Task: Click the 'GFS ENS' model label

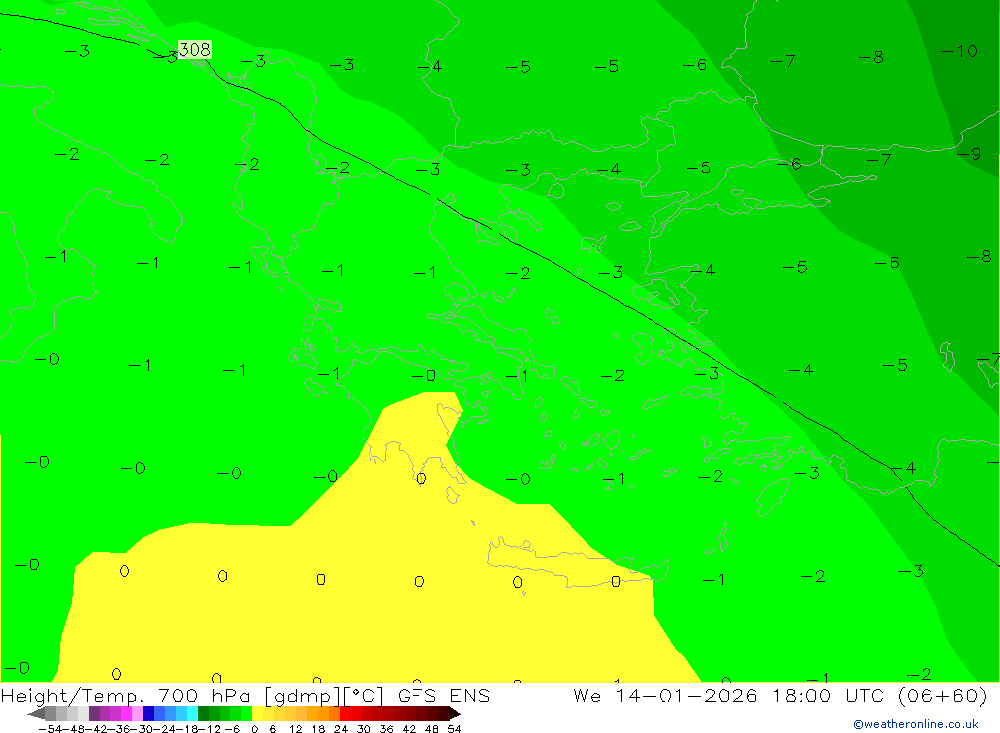Action: coord(444,695)
